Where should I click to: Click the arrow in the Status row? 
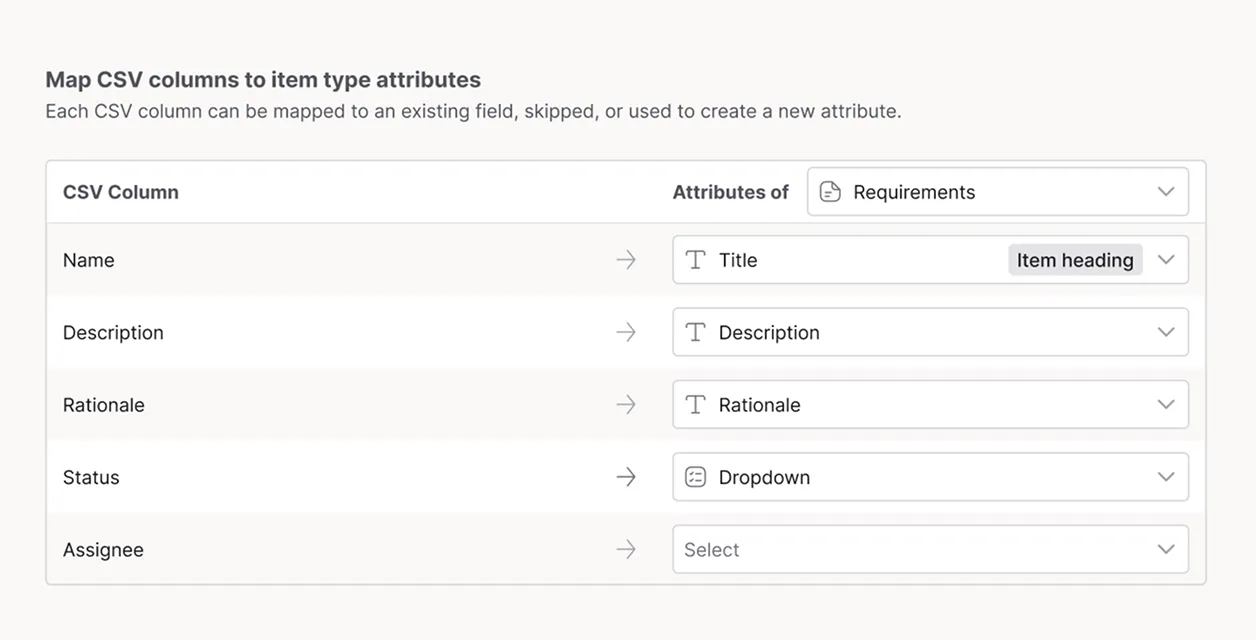[x=626, y=477]
